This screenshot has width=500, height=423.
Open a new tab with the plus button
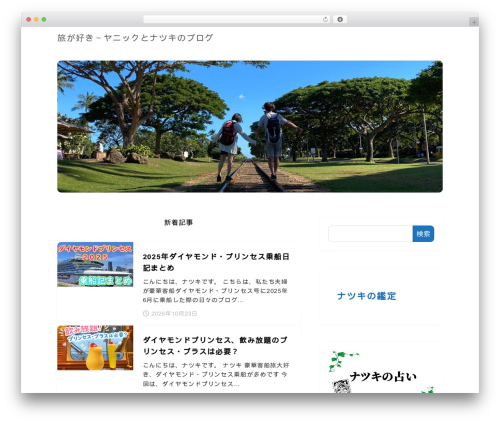point(474,22)
